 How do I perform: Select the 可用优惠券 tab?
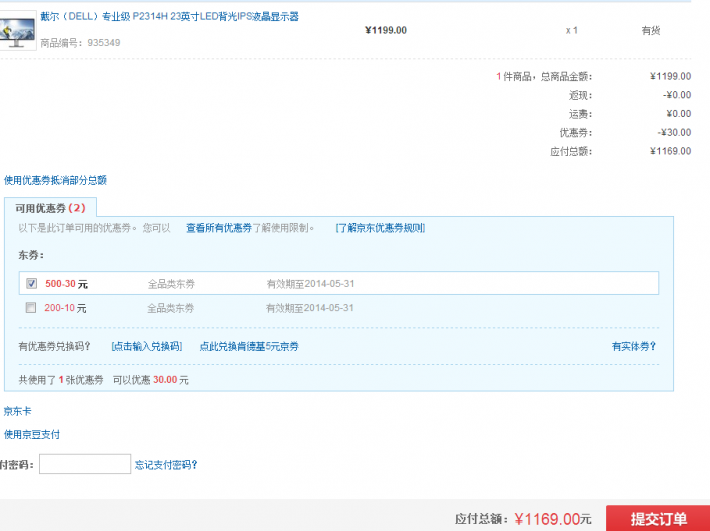(50, 208)
